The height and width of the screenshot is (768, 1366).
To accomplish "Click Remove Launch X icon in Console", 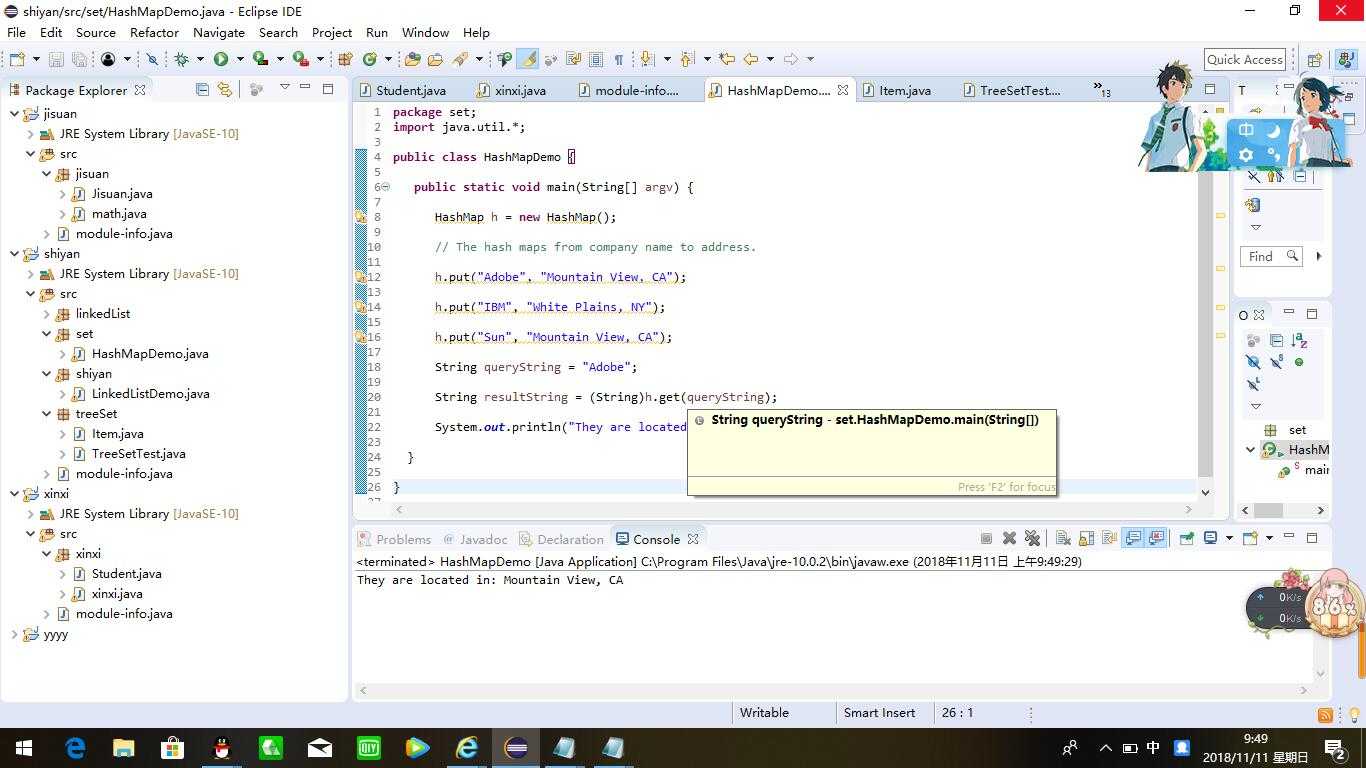I will pyautogui.click(x=1009, y=538).
